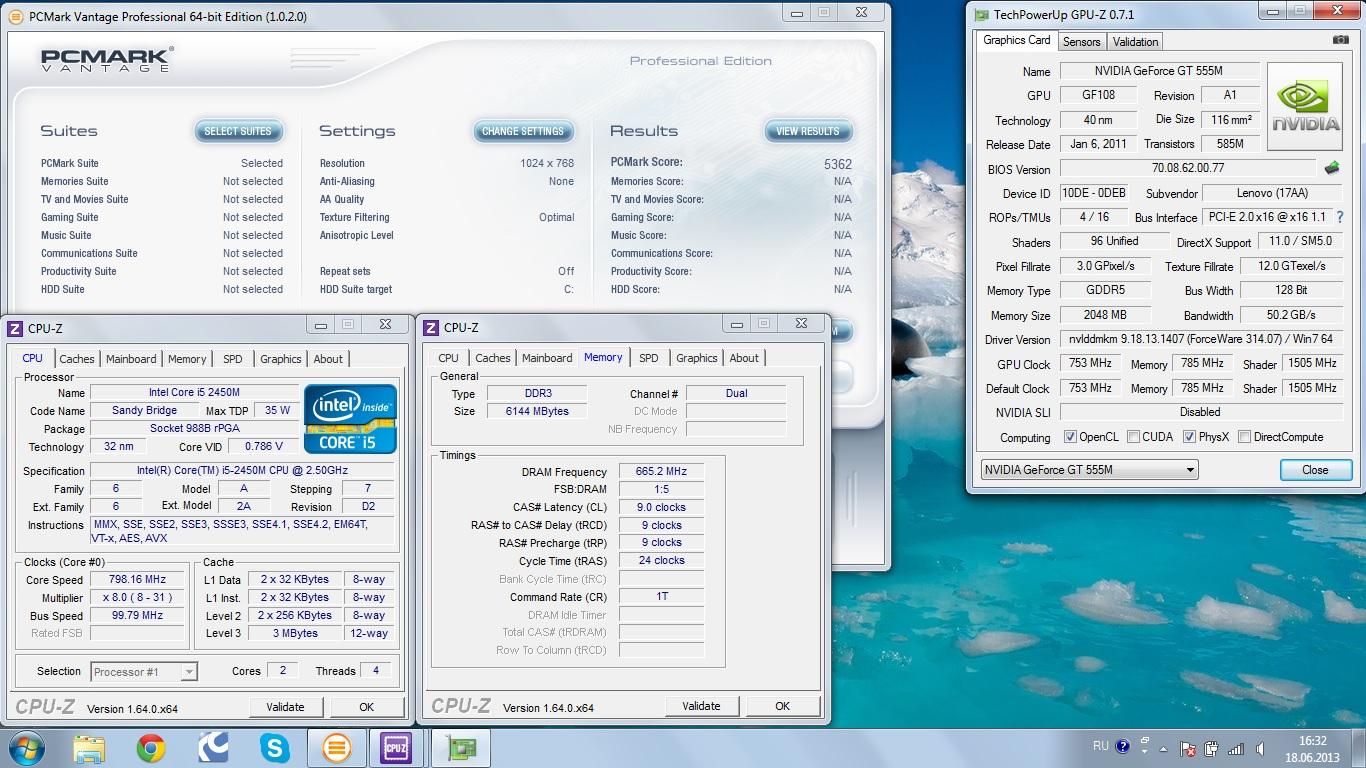The width and height of the screenshot is (1366, 768).
Task: Open network signal tray icon
Action: pyautogui.click(x=1236, y=749)
